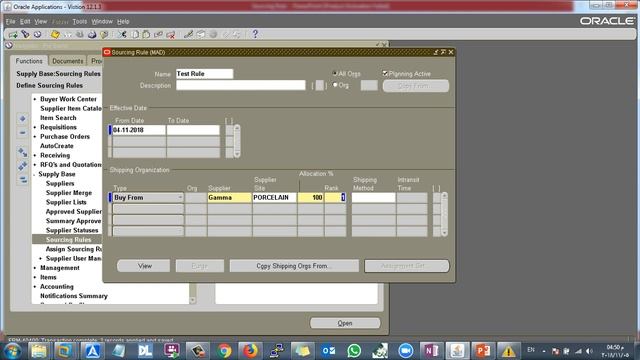This screenshot has height=360, width=640.
Task: Click the Name field containing Test Rule
Action: 204,73
